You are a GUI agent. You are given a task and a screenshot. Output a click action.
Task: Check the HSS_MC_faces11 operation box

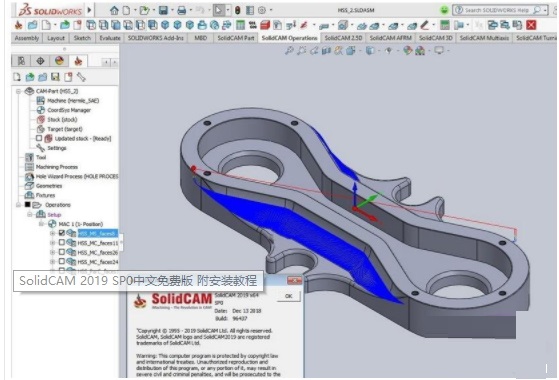pos(62,243)
